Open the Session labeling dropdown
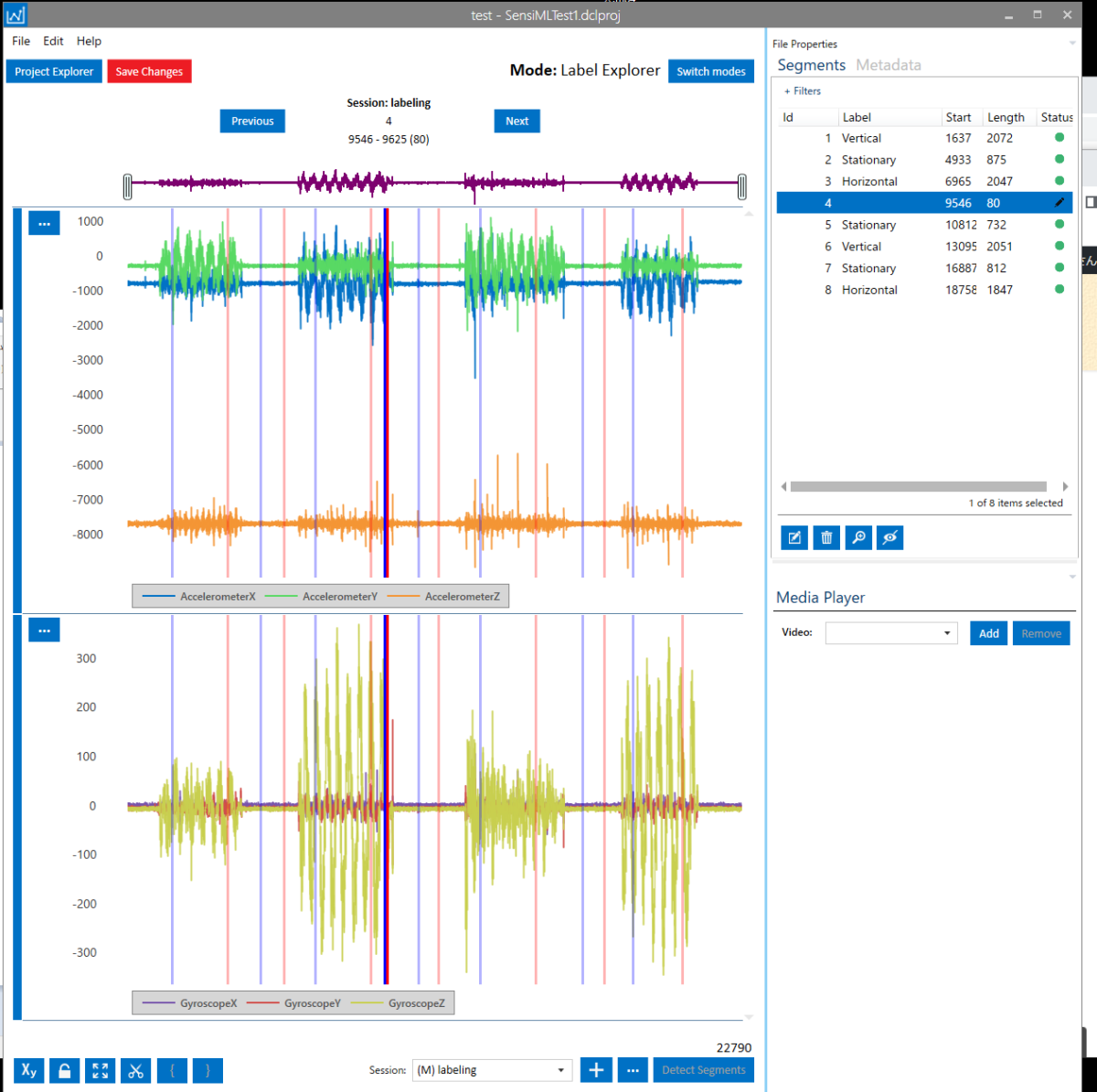The image size is (1097, 1092). (x=492, y=1070)
